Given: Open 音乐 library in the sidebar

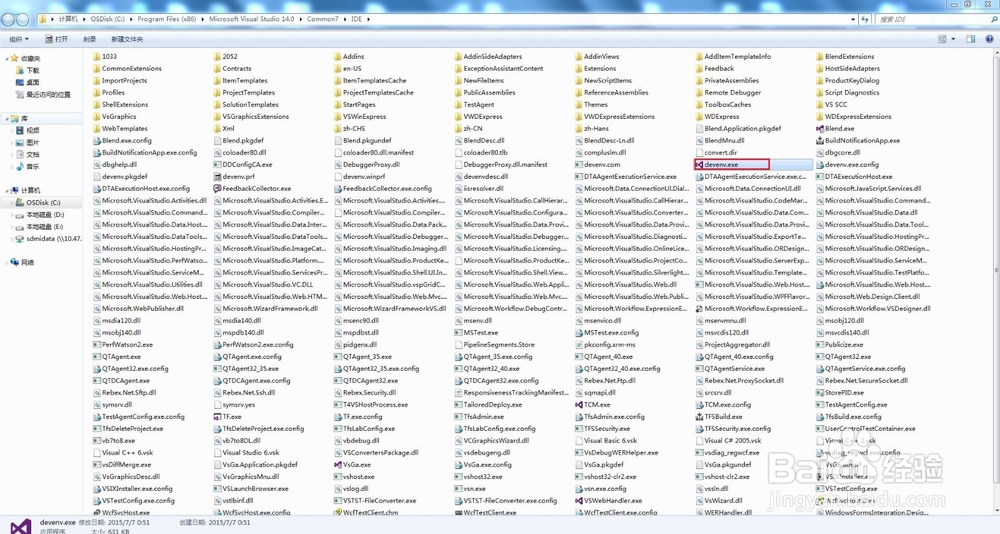Looking at the screenshot, I should [27, 167].
